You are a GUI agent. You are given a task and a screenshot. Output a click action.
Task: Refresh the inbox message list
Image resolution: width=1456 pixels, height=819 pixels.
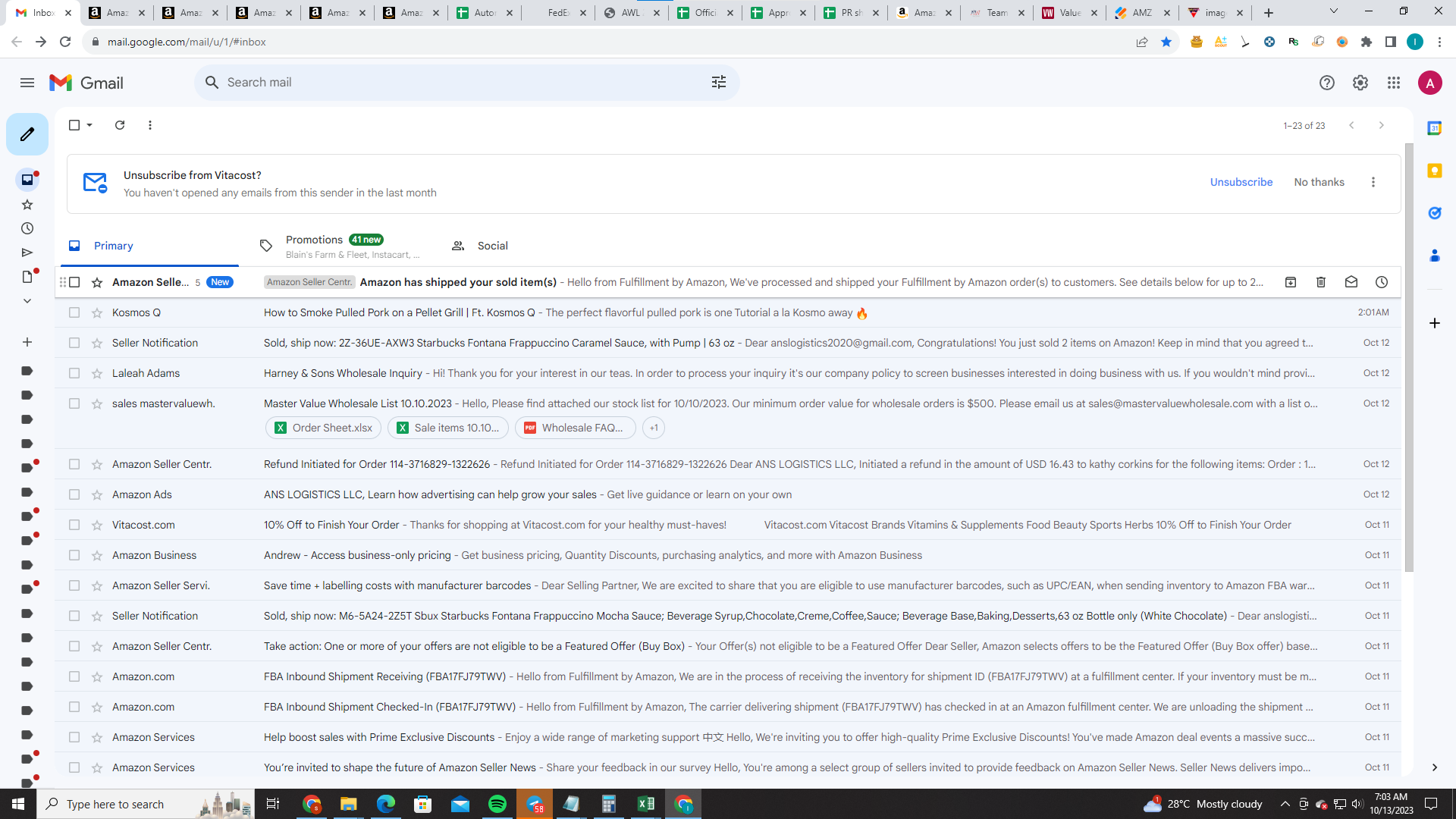click(120, 125)
